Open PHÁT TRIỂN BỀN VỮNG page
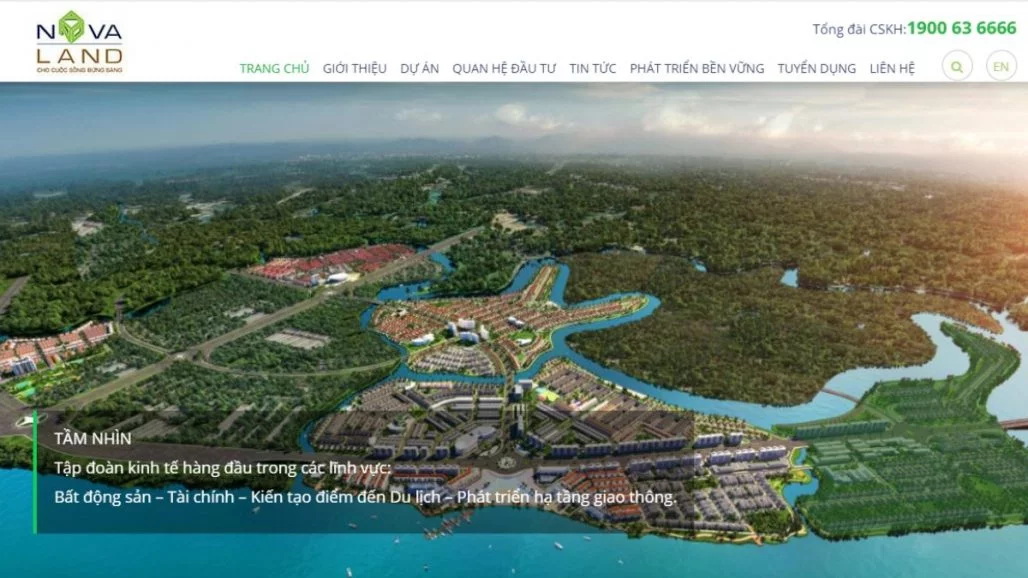The width and height of the screenshot is (1028, 578). click(697, 68)
